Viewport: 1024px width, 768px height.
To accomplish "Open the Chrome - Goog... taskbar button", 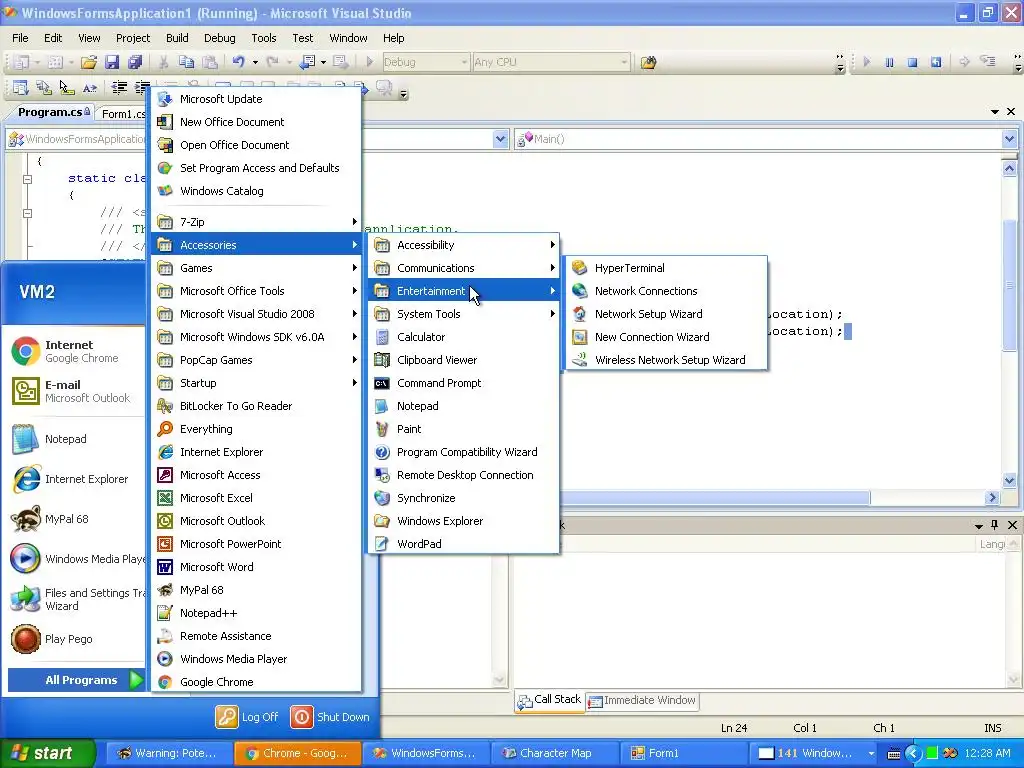I will [297, 753].
